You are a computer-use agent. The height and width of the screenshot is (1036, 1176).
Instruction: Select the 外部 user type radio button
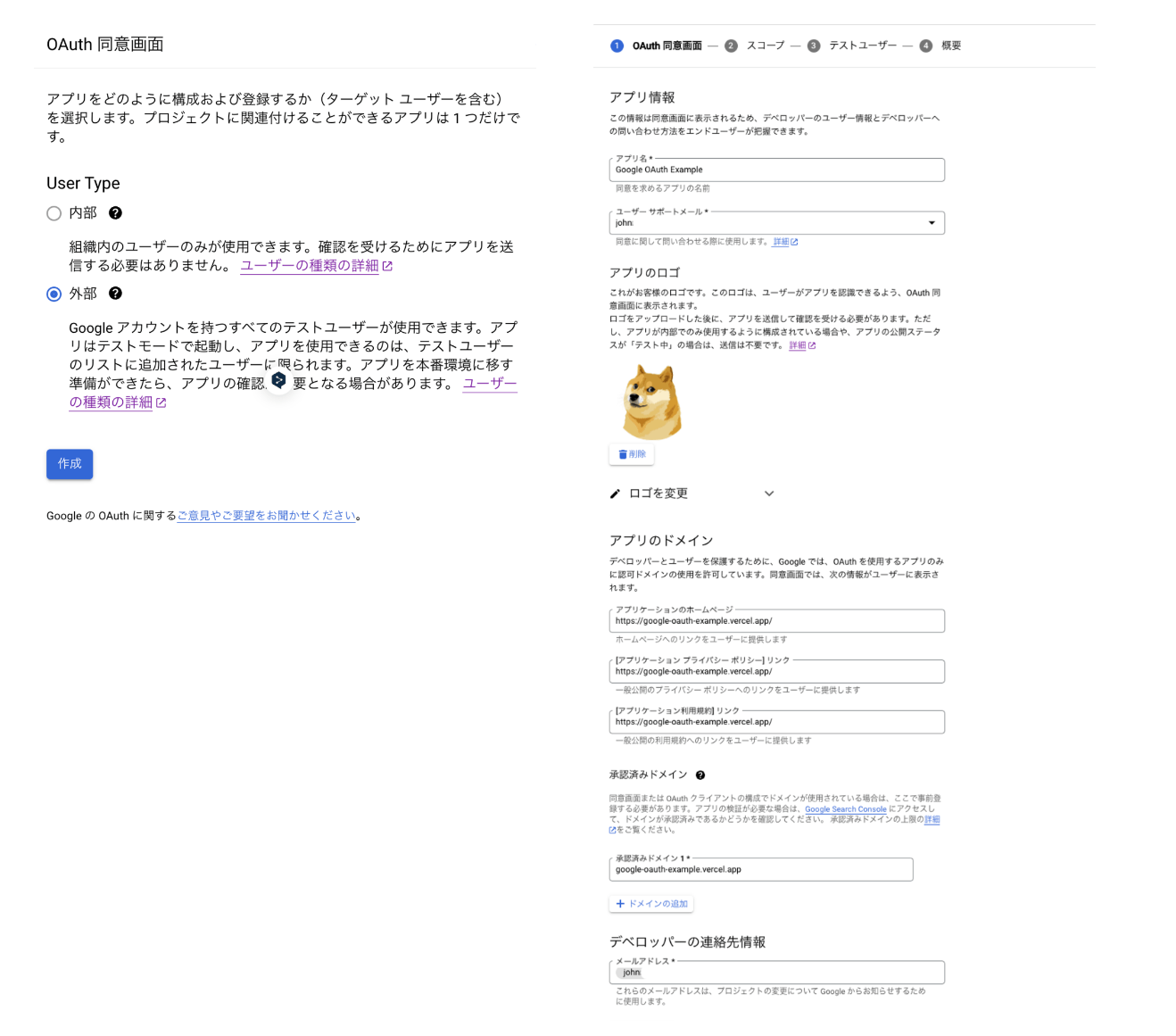tap(54, 294)
